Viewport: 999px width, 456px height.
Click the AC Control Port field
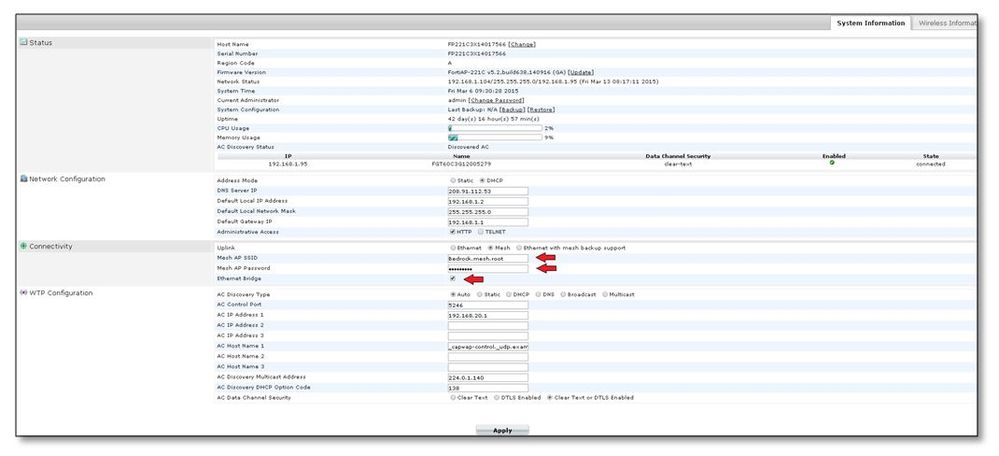pyautogui.click(x=488, y=305)
